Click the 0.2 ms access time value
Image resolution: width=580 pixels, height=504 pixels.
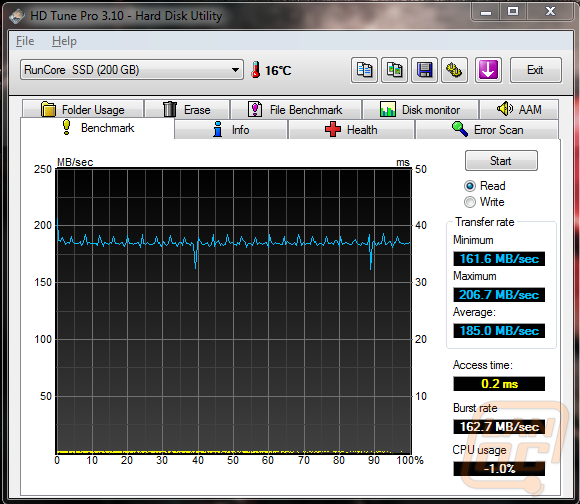pyautogui.click(x=499, y=383)
